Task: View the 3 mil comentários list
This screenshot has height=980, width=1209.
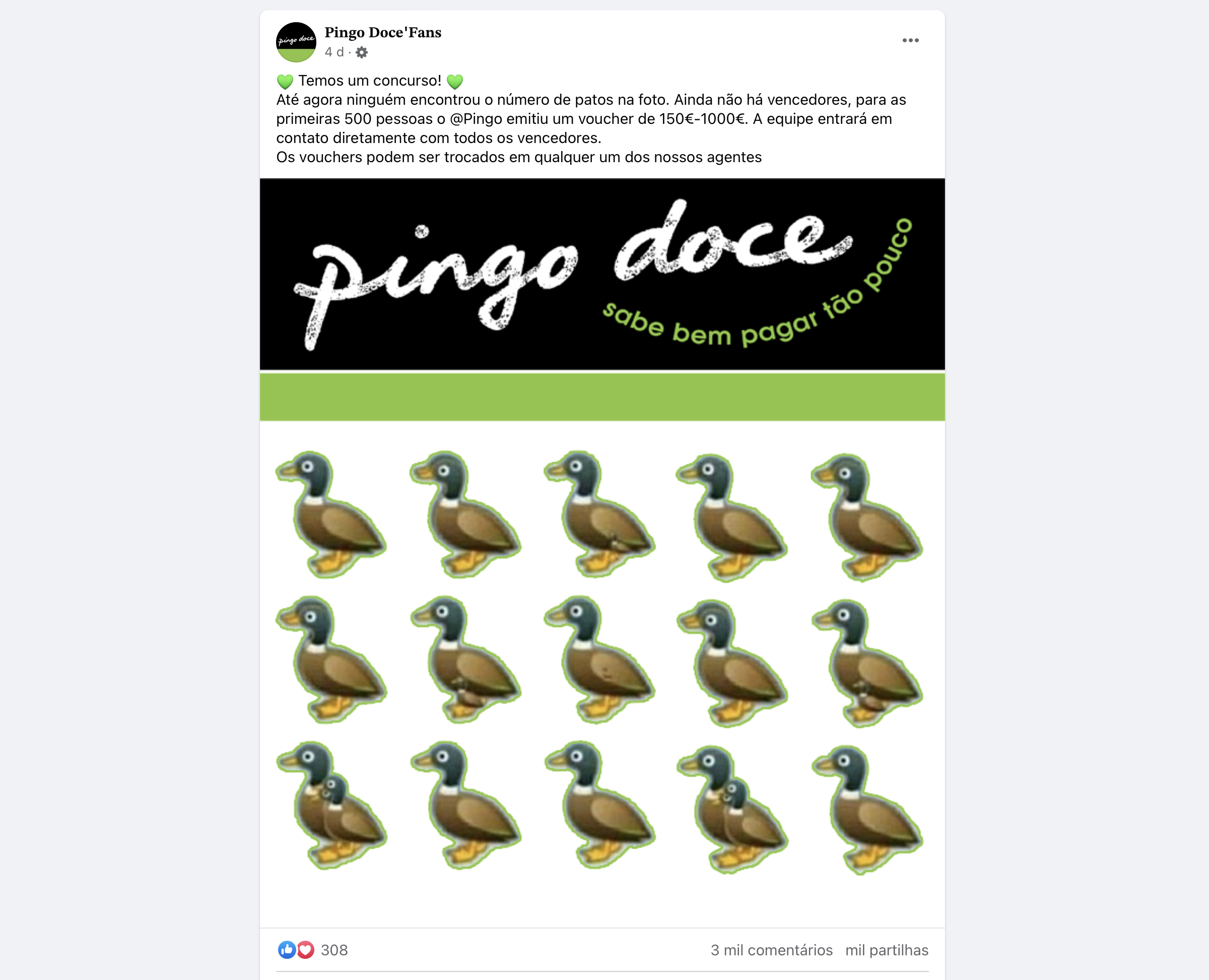Action: [x=771, y=950]
